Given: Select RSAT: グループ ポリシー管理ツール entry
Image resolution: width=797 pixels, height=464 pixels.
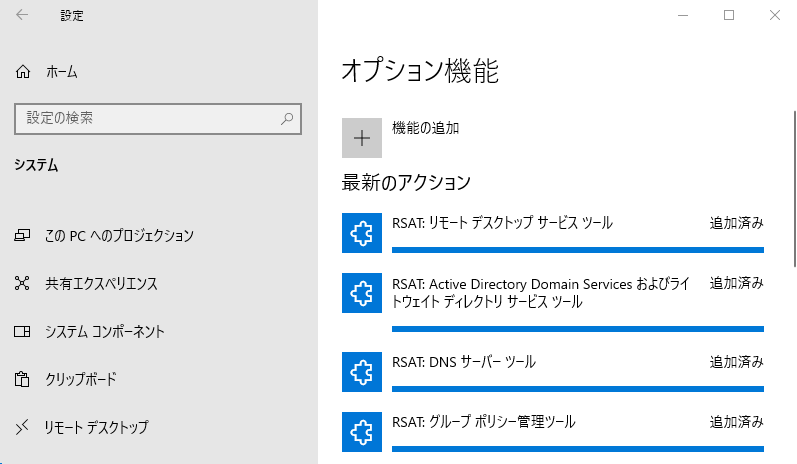Looking at the screenshot, I should pyautogui.click(x=483, y=422).
